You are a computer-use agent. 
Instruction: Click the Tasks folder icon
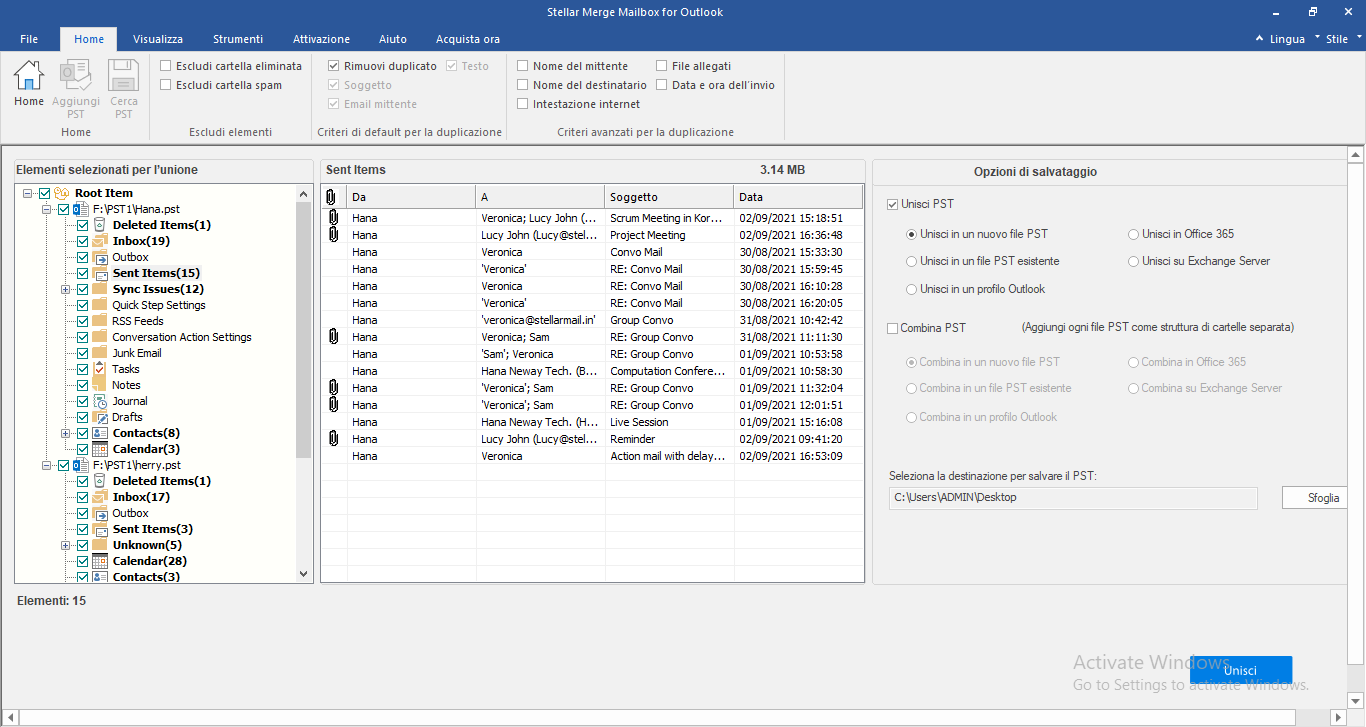pyautogui.click(x=100, y=369)
